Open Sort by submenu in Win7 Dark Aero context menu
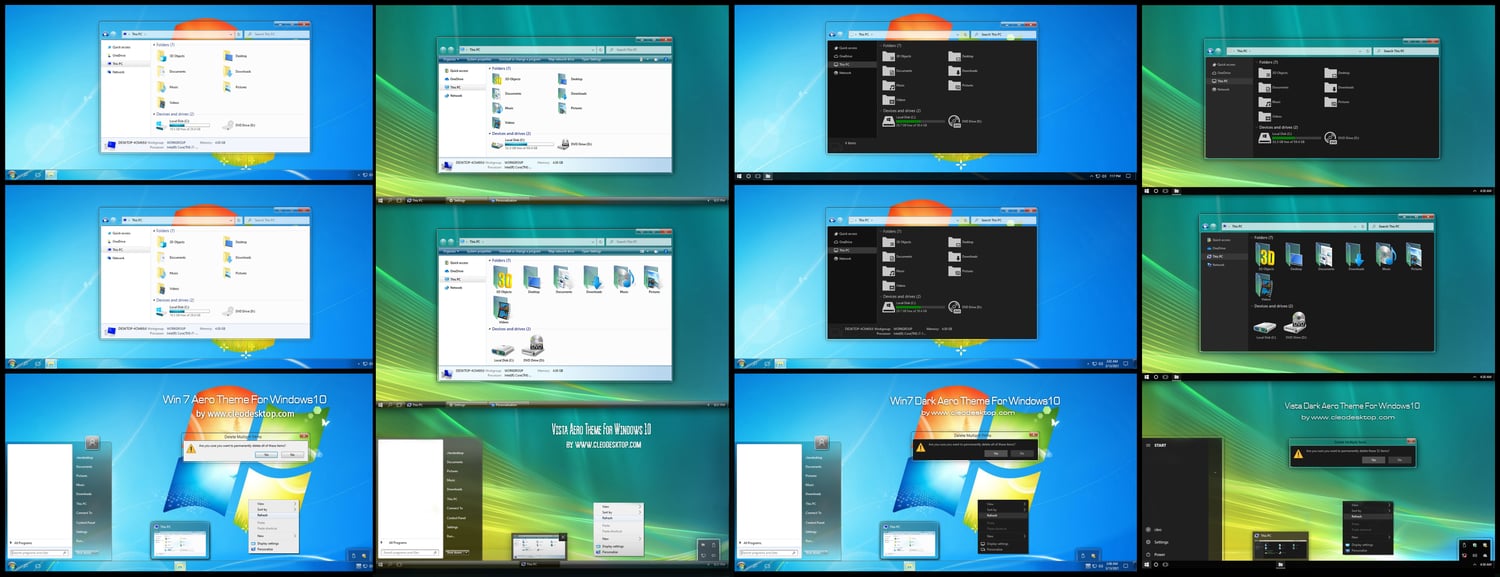1500x577 pixels. 1005,510
